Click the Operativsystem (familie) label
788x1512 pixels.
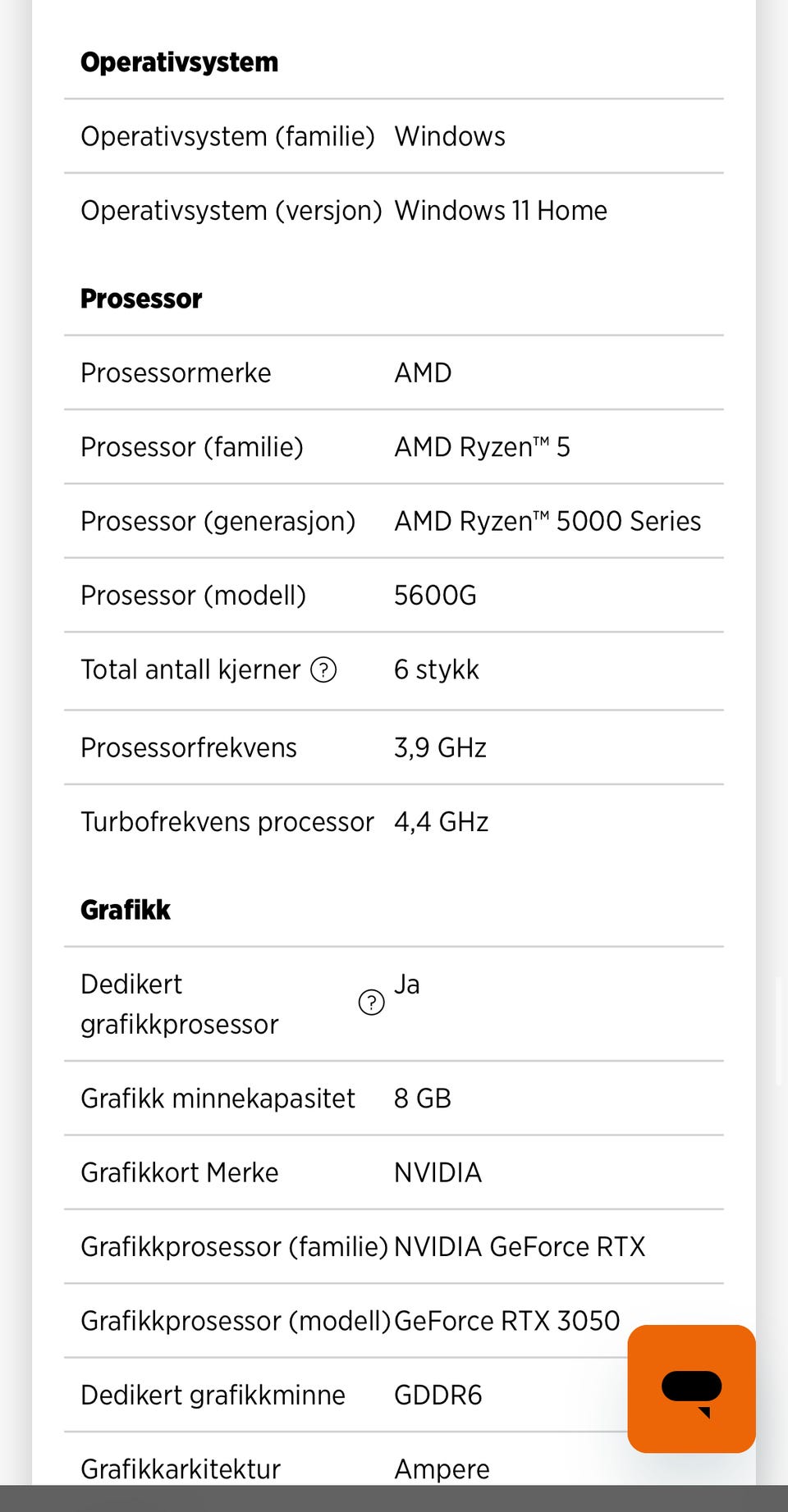click(x=227, y=136)
